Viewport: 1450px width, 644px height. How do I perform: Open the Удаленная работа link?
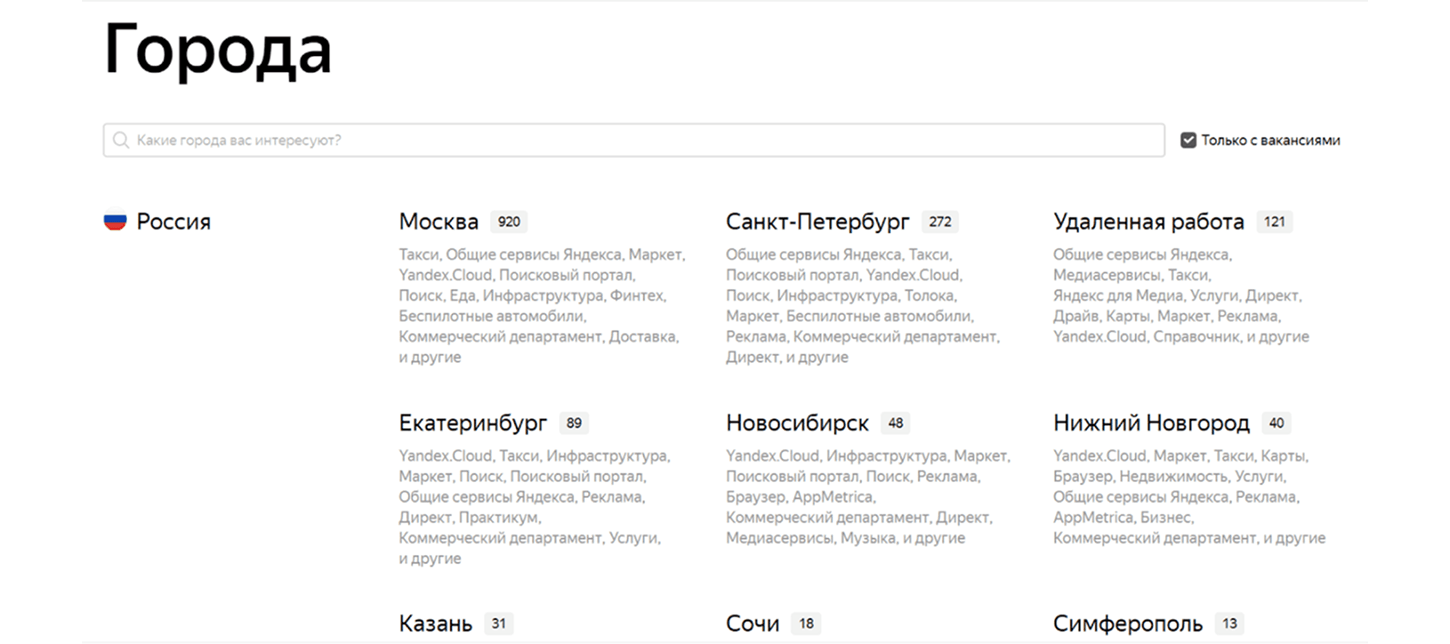pyautogui.click(x=1149, y=221)
